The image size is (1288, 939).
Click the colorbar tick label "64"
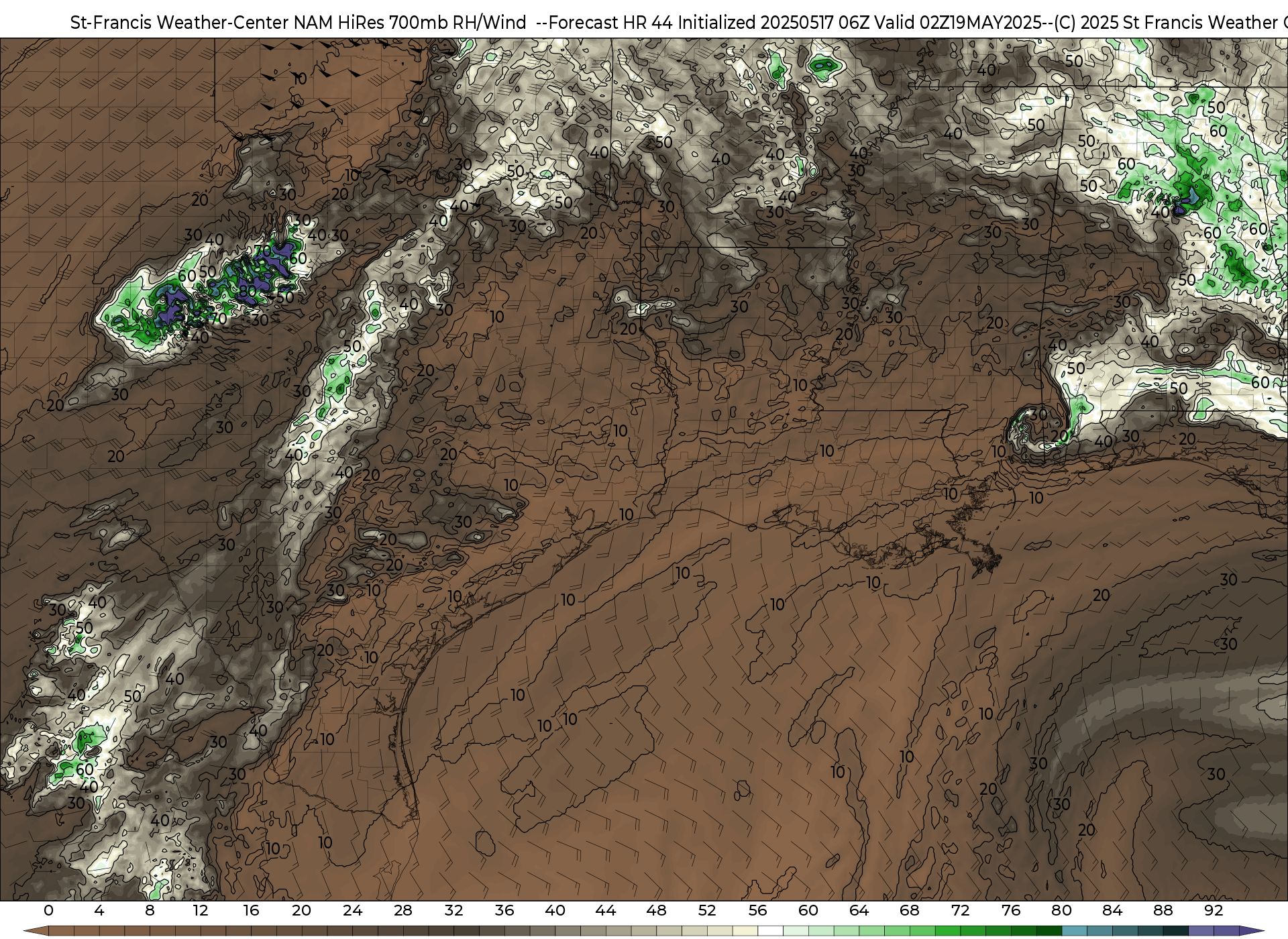coord(859,910)
